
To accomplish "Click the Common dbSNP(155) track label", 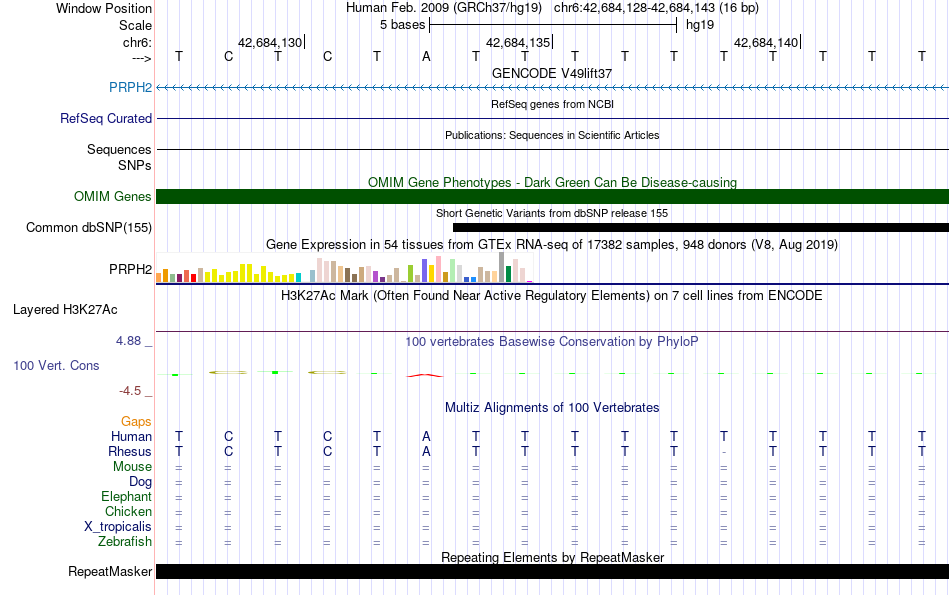I will tap(89, 227).
